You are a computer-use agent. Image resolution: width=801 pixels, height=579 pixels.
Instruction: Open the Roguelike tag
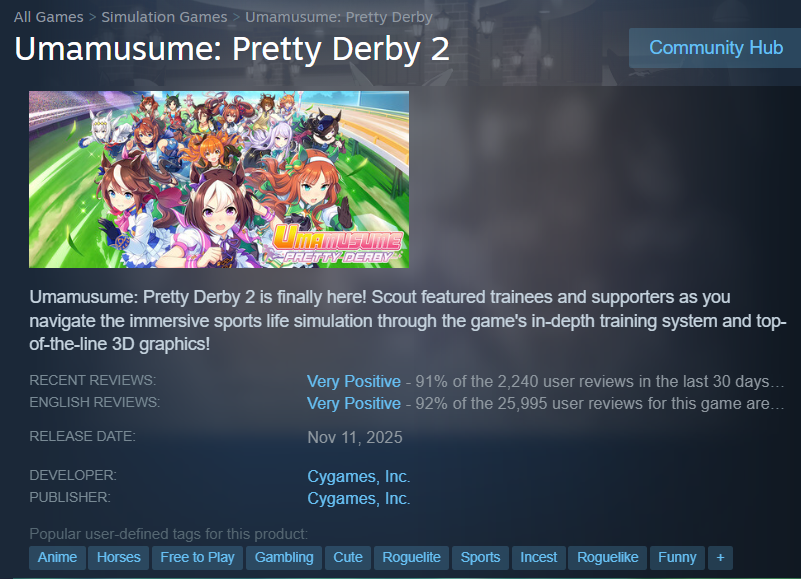click(x=607, y=558)
